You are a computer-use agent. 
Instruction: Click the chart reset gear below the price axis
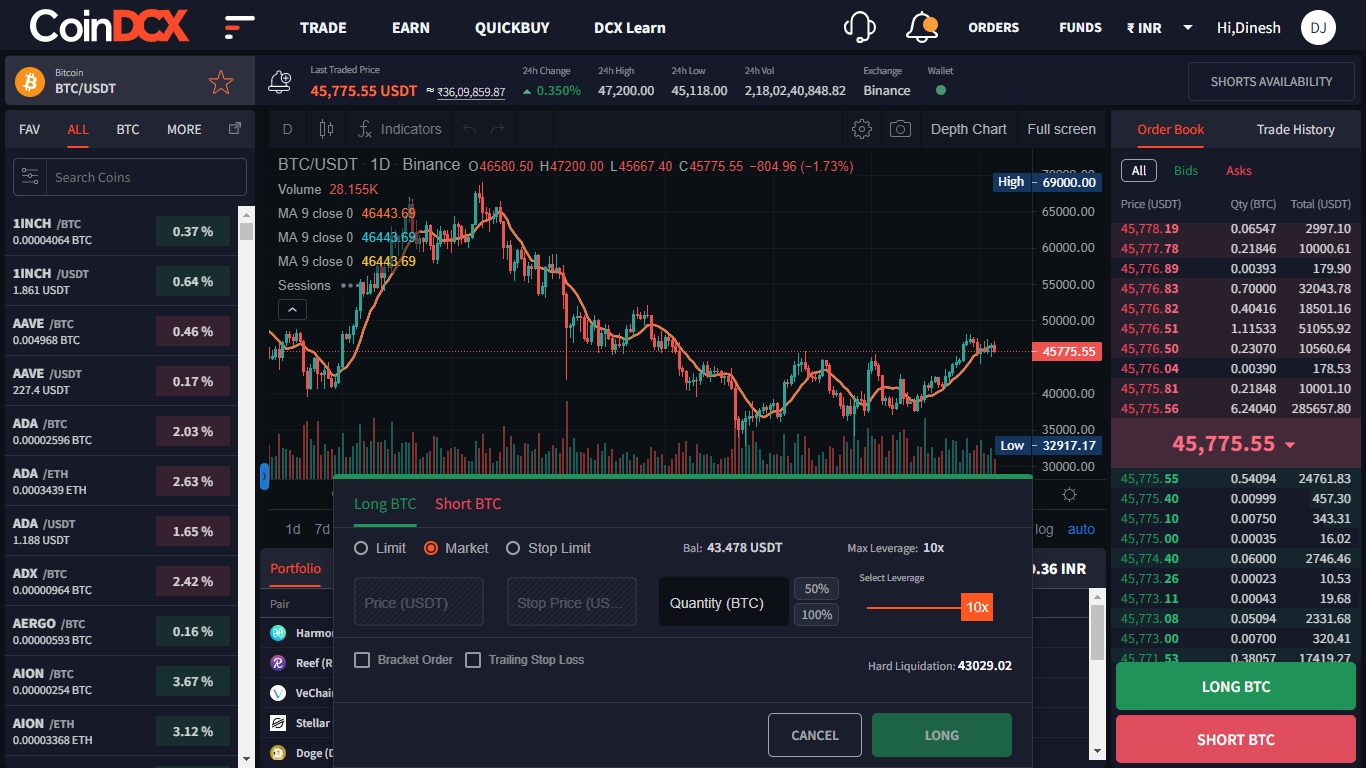[1069, 495]
